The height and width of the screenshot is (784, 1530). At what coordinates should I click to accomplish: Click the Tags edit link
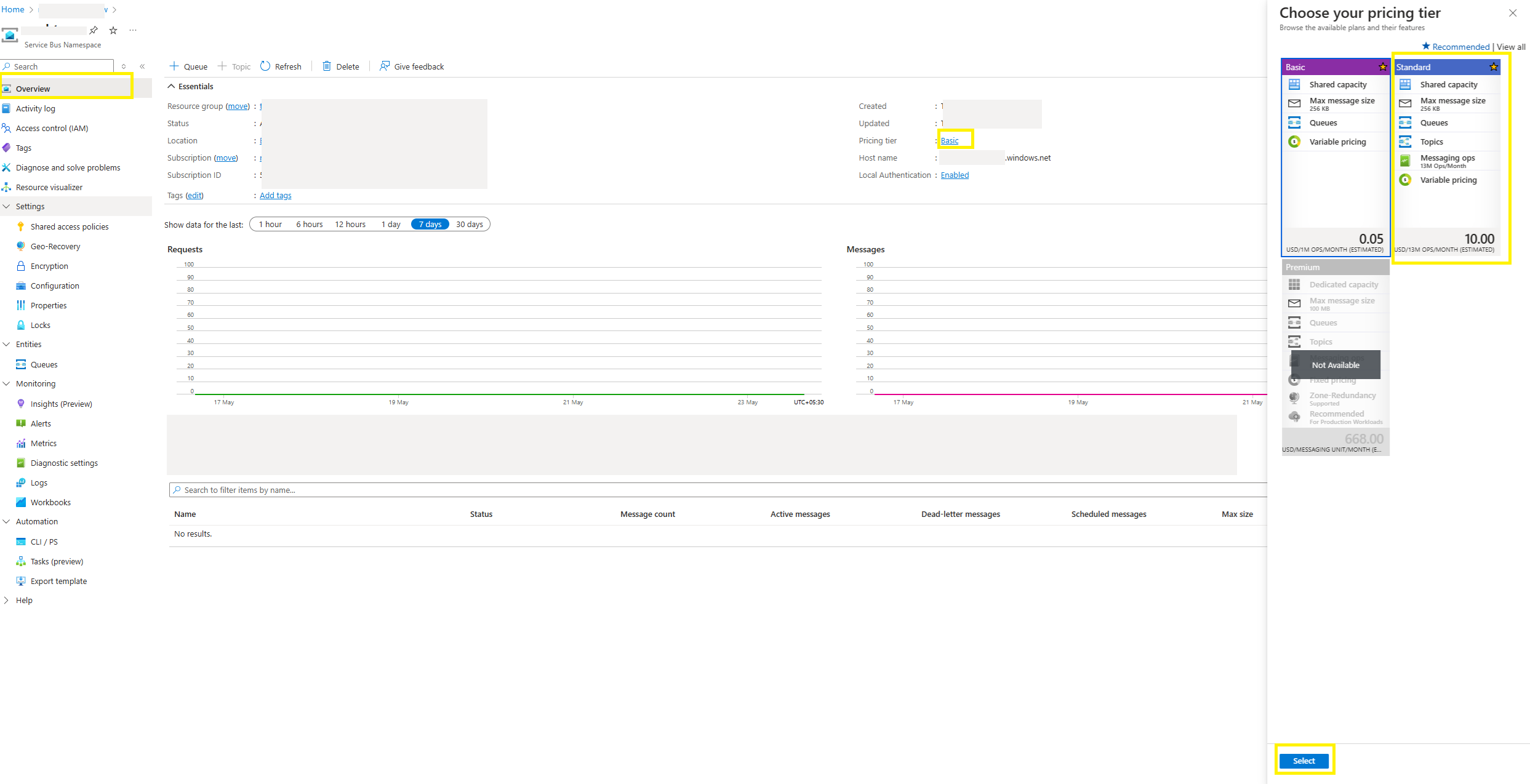click(194, 196)
